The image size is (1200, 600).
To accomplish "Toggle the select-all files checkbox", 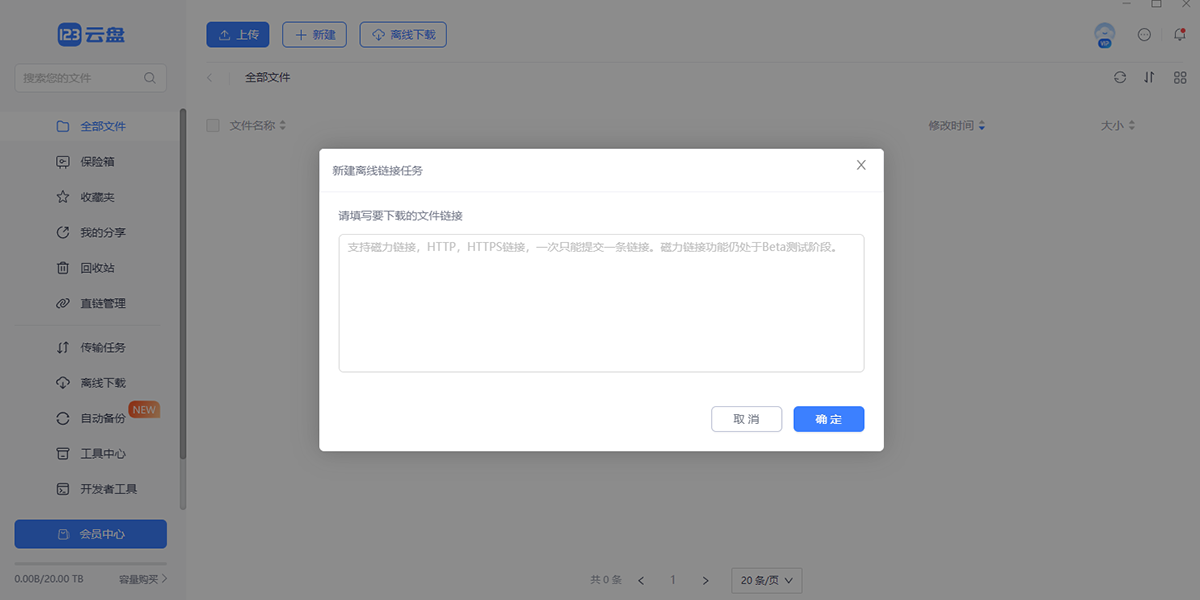I will coord(212,125).
